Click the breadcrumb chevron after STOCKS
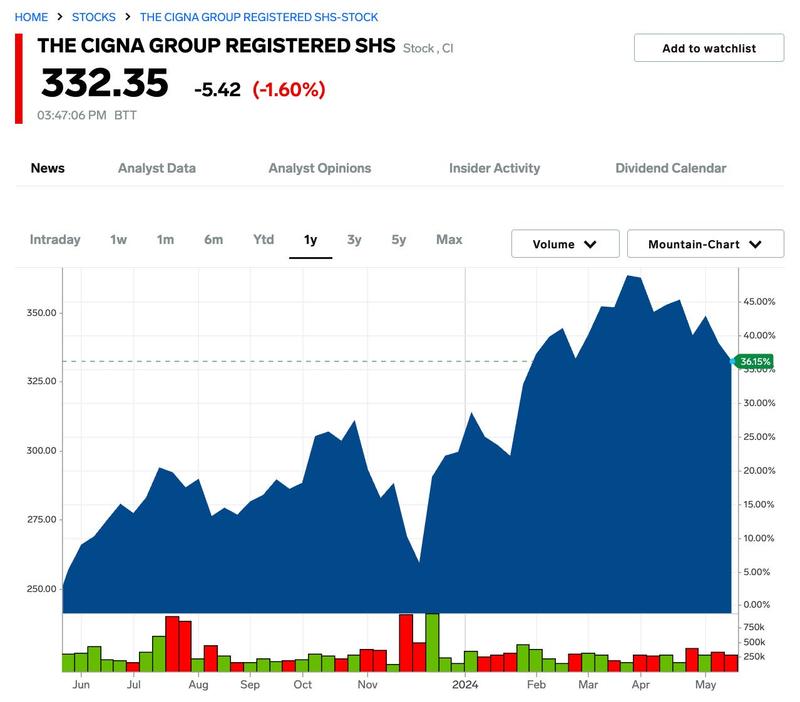Viewport: 800px width, 702px height. [128, 17]
